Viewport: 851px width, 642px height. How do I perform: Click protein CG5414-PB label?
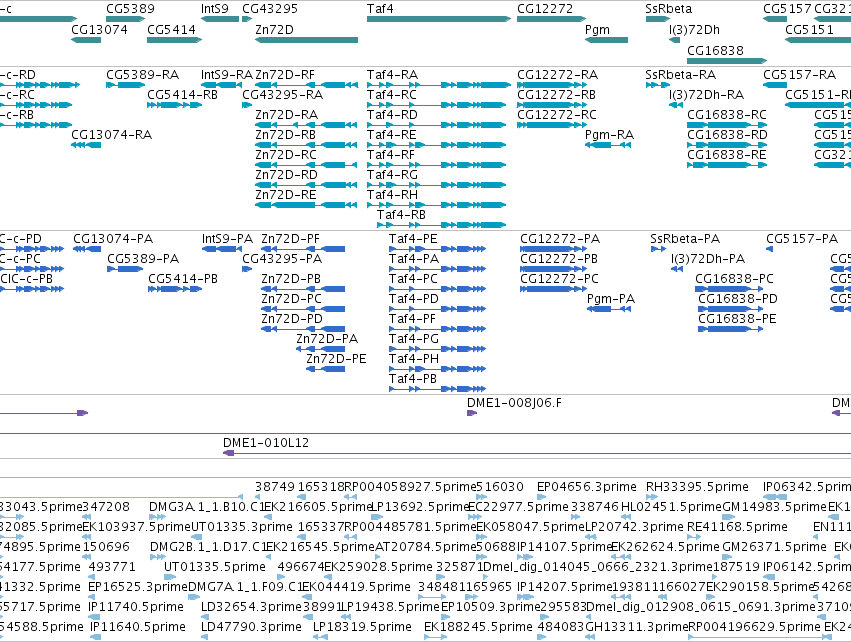[x=183, y=279]
